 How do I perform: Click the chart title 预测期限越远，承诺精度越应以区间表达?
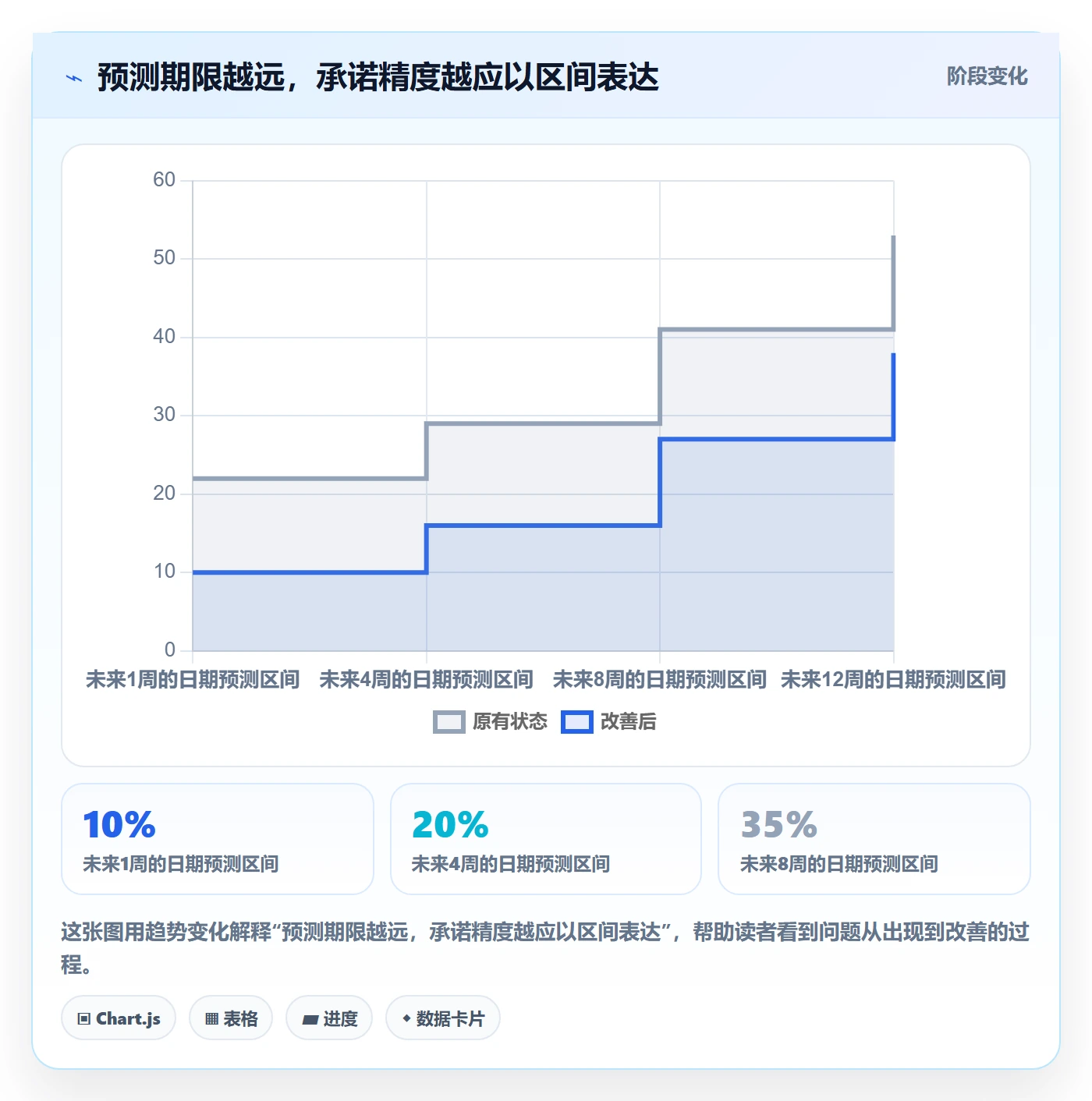point(378,77)
